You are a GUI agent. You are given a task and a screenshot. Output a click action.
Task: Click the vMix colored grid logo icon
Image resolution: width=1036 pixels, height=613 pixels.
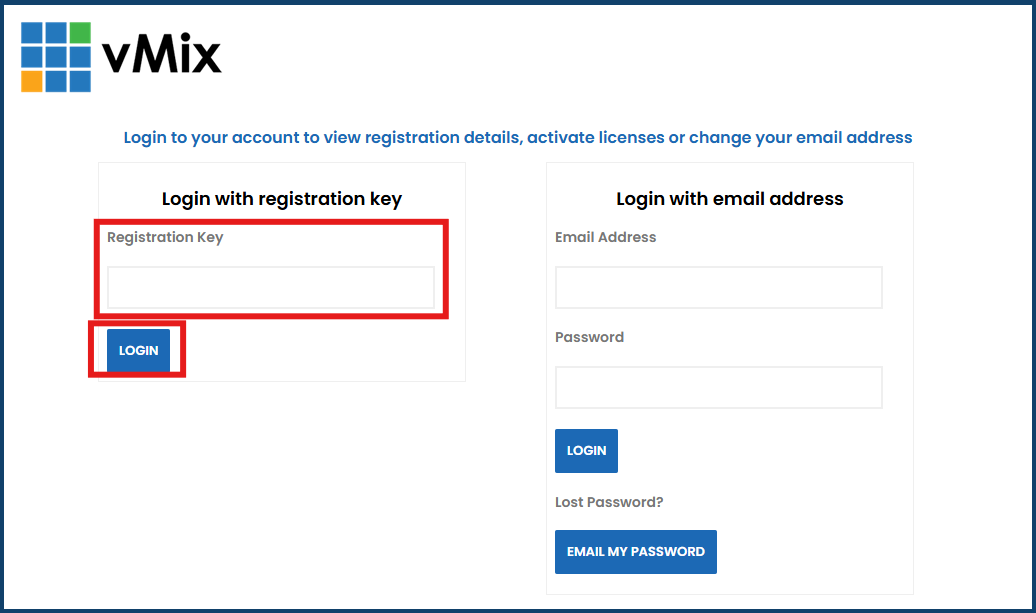click(x=56, y=57)
